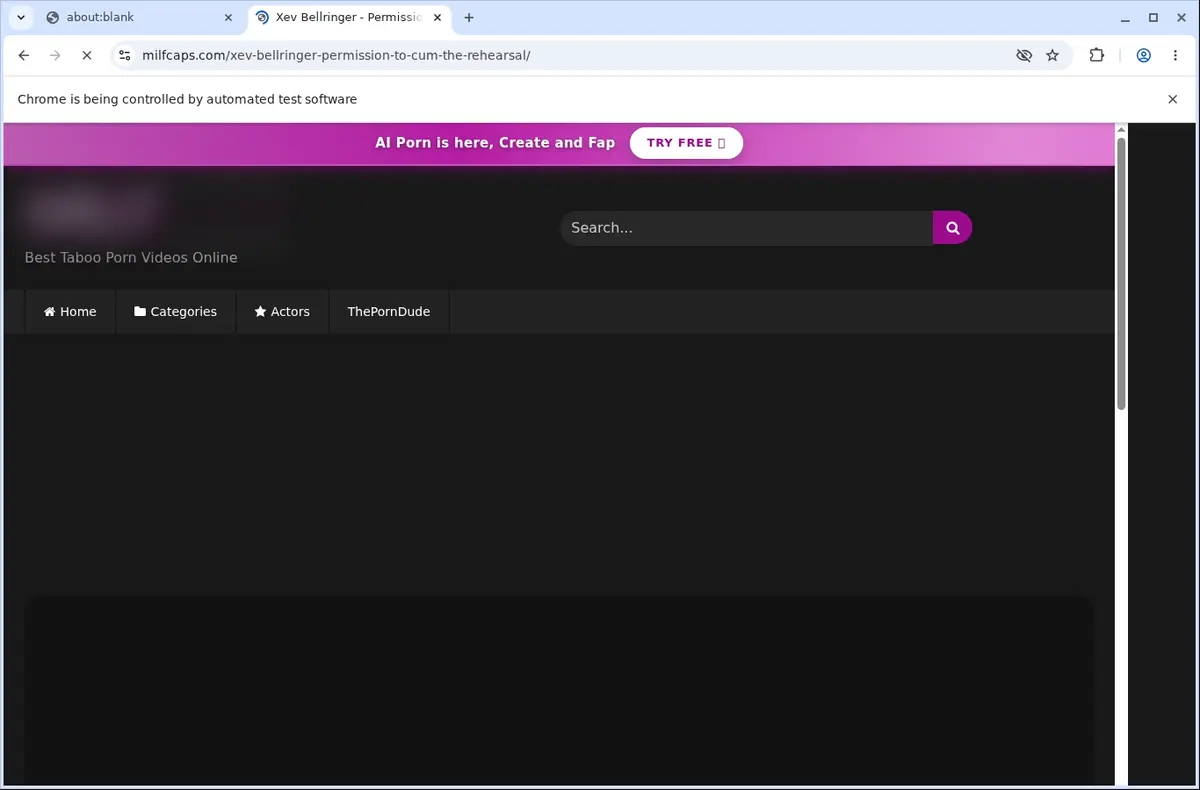The height and width of the screenshot is (790, 1200).
Task: Open the tab search dropdown arrow
Action: click(x=21, y=17)
